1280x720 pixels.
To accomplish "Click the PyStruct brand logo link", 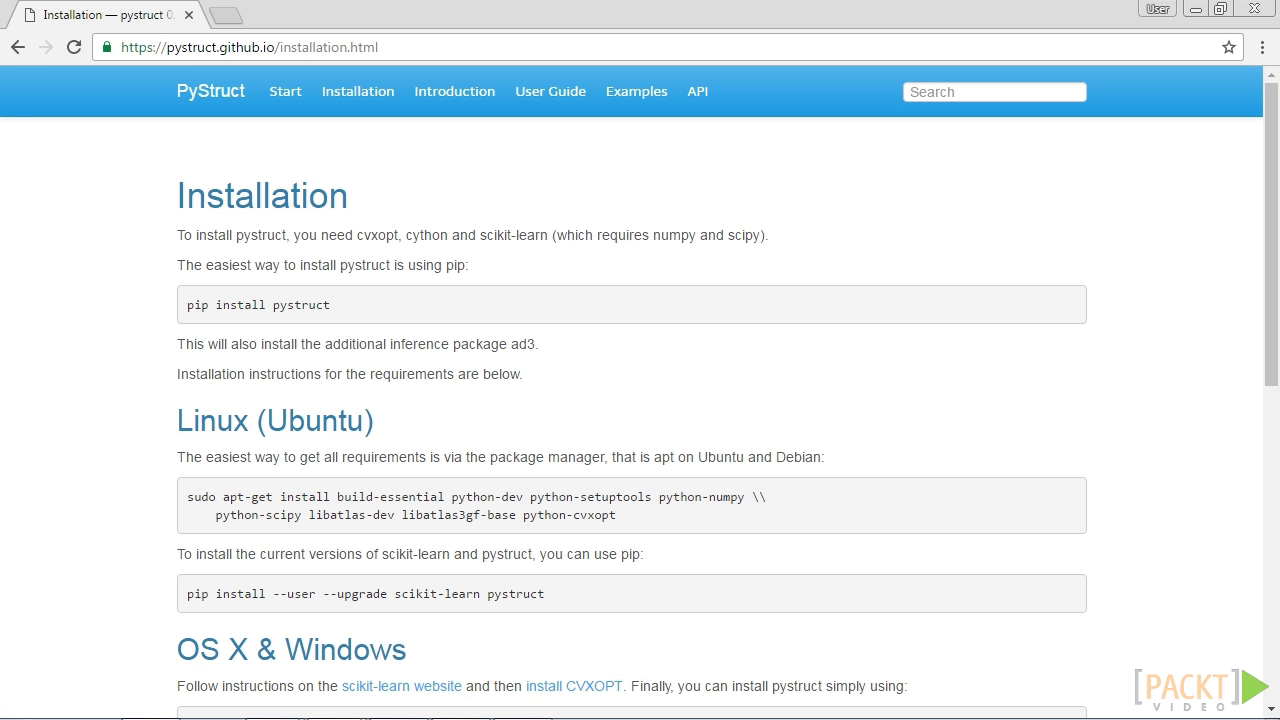I will tap(211, 91).
